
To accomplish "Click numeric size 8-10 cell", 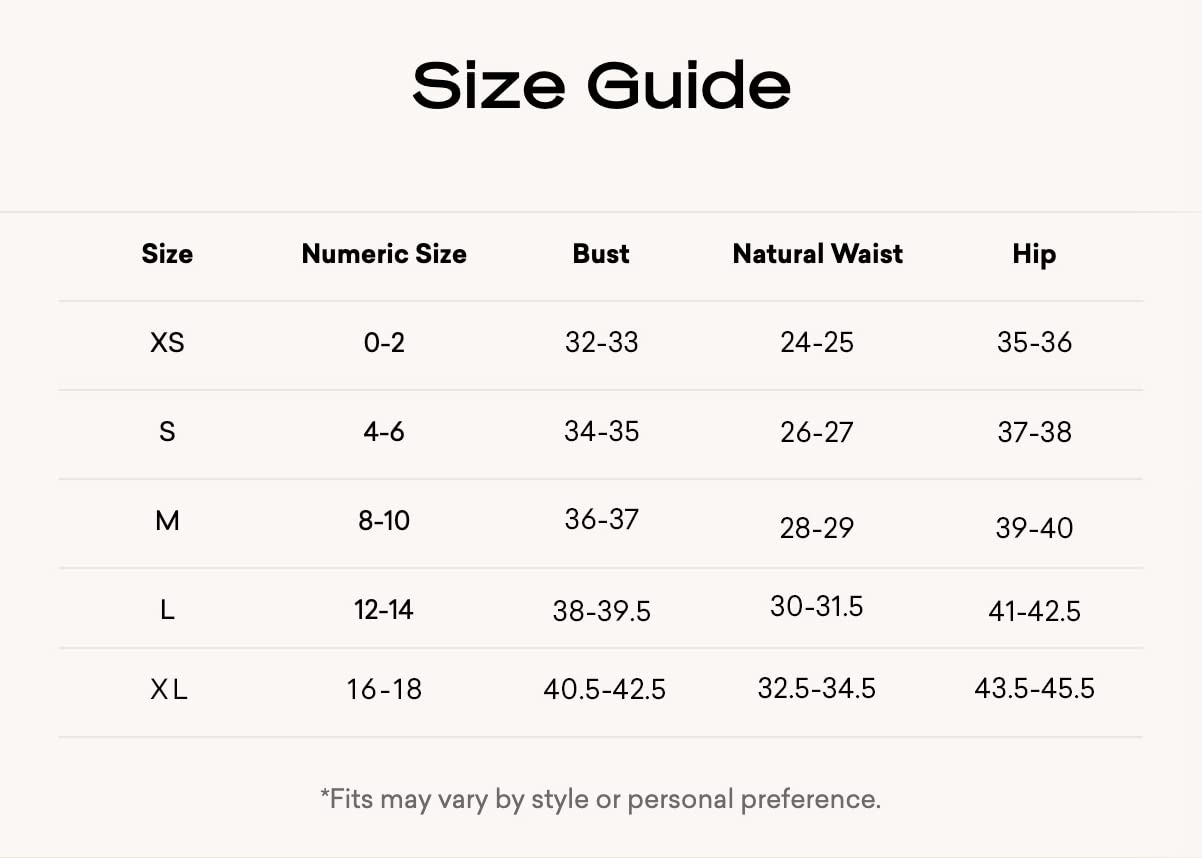I will [384, 521].
